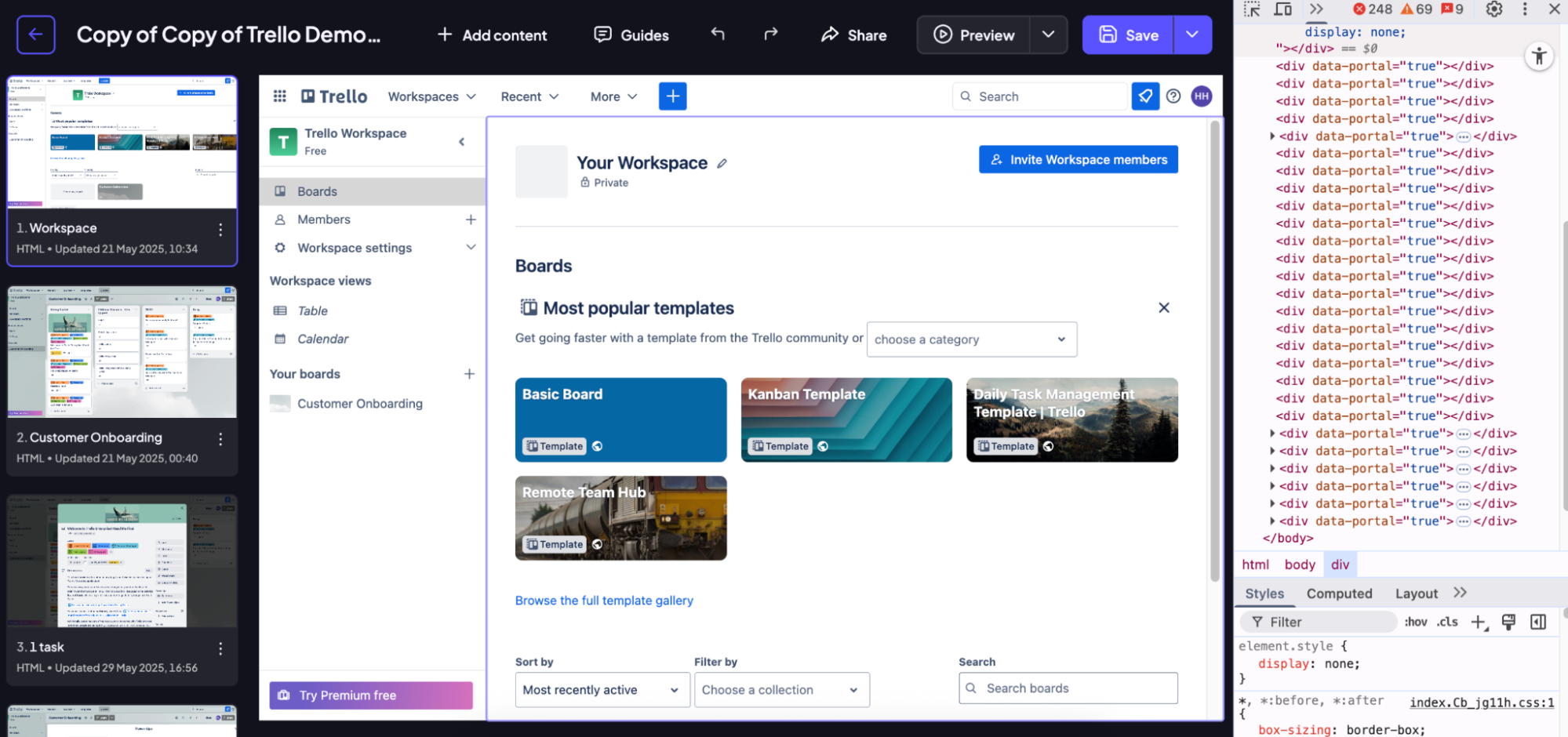Open DevTools three-dot menu
The height and width of the screenshot is (737, 1568).
1525,9
